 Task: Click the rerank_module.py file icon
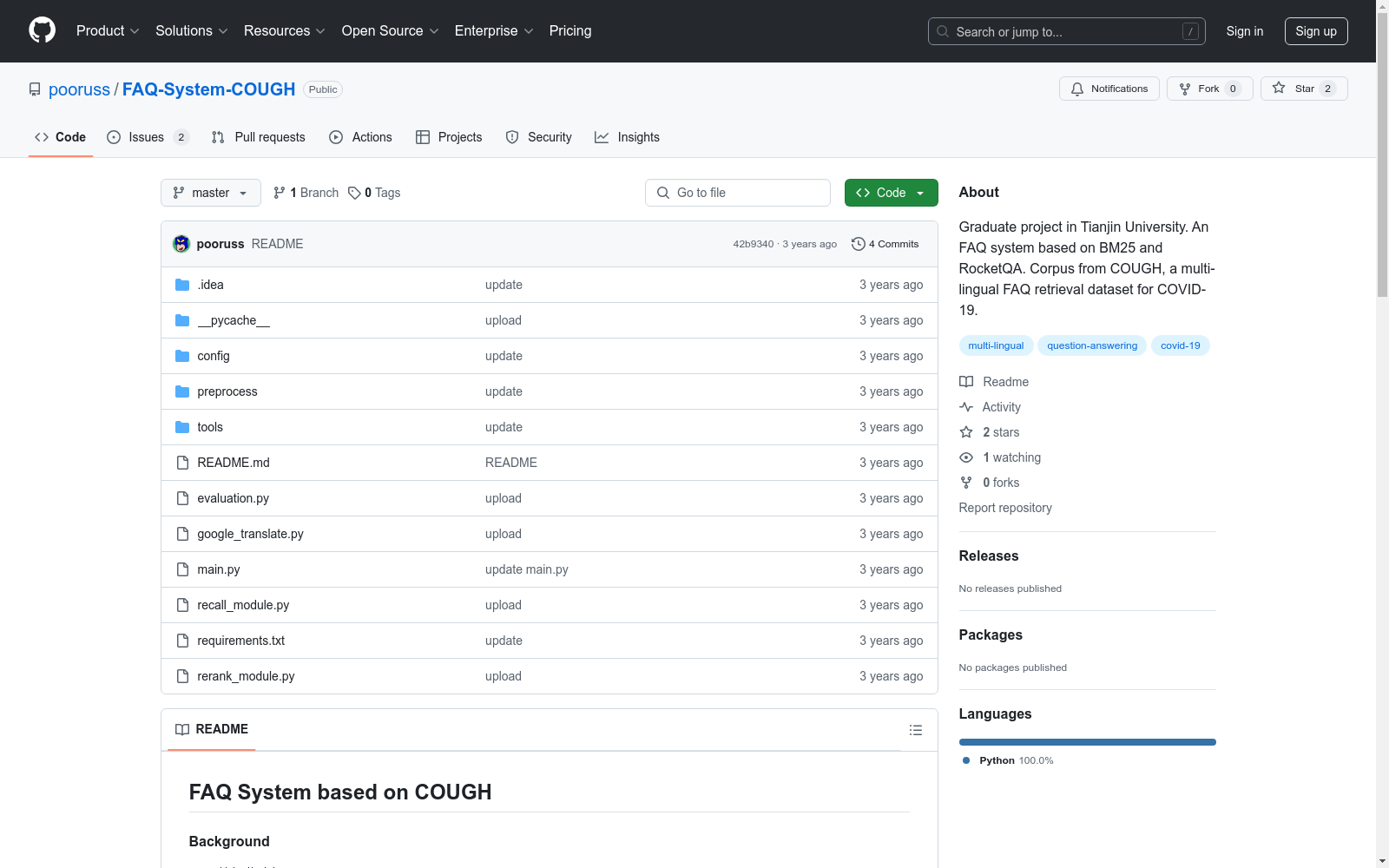[182, 676]
